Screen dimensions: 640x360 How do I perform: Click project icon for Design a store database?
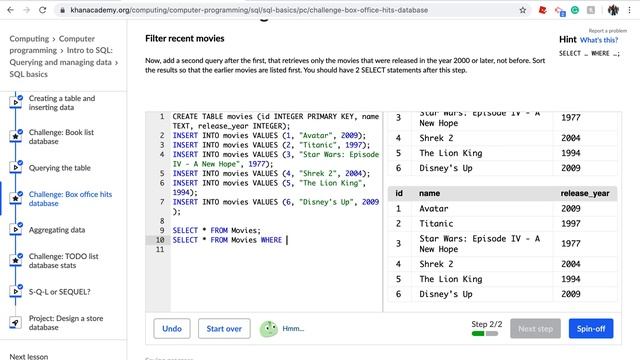click(x=16, y=322)
